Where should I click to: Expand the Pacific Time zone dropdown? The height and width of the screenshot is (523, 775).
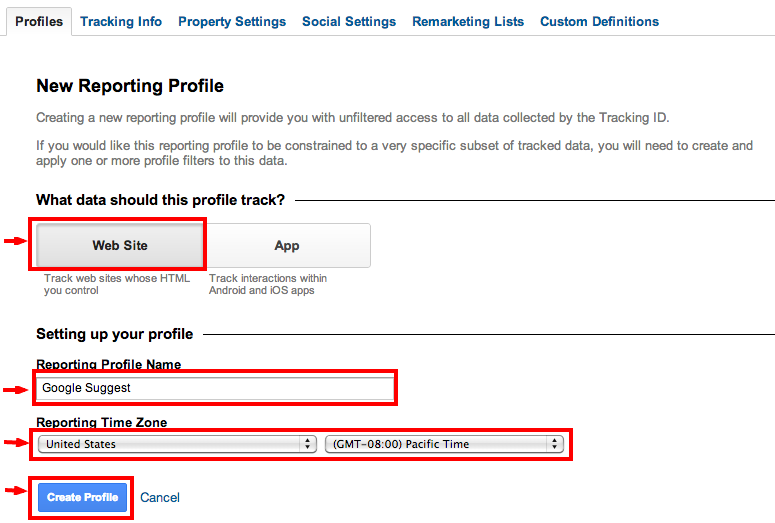click(x=444, y=444)
